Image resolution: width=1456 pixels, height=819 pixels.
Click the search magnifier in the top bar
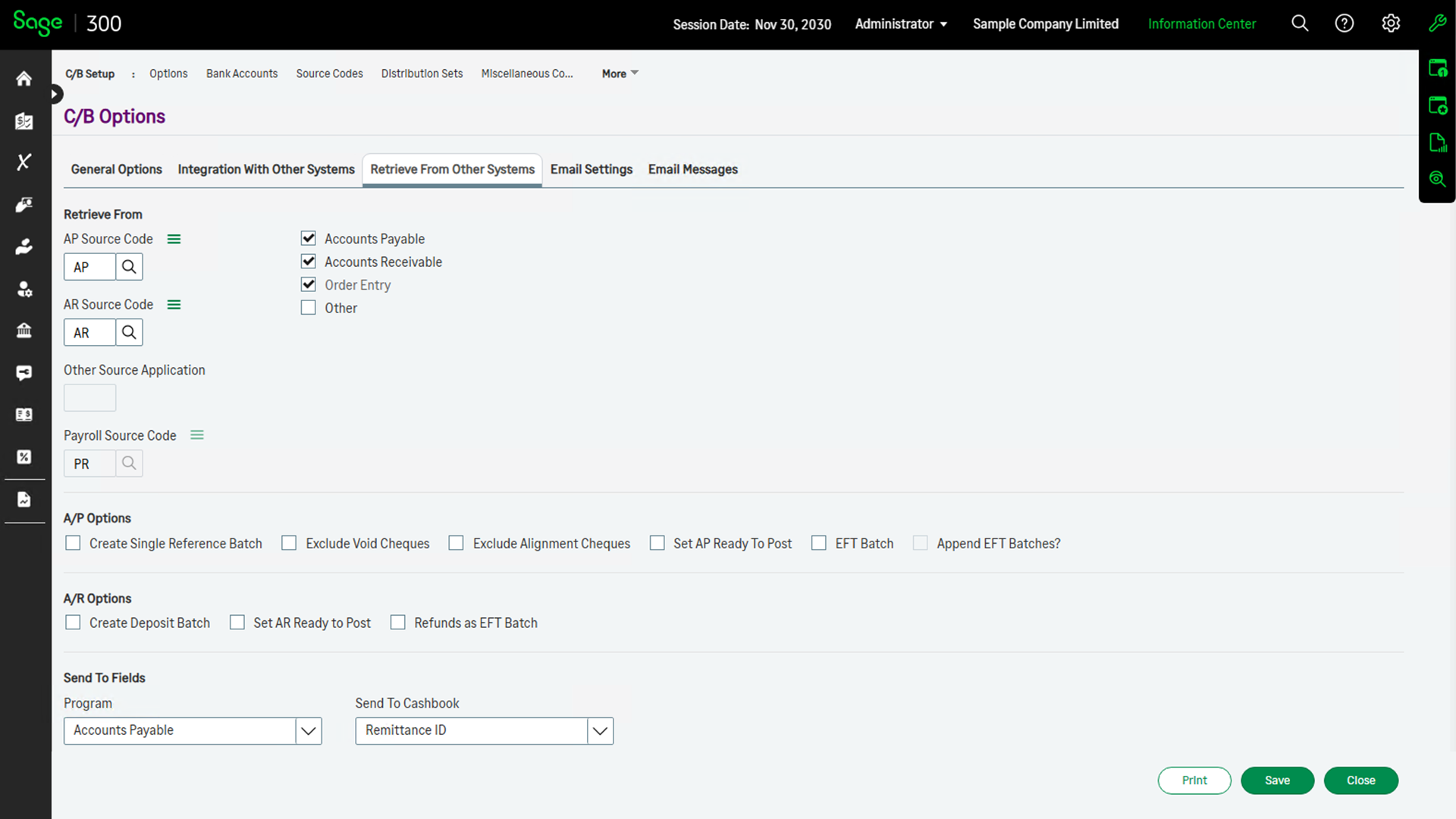1300,24
